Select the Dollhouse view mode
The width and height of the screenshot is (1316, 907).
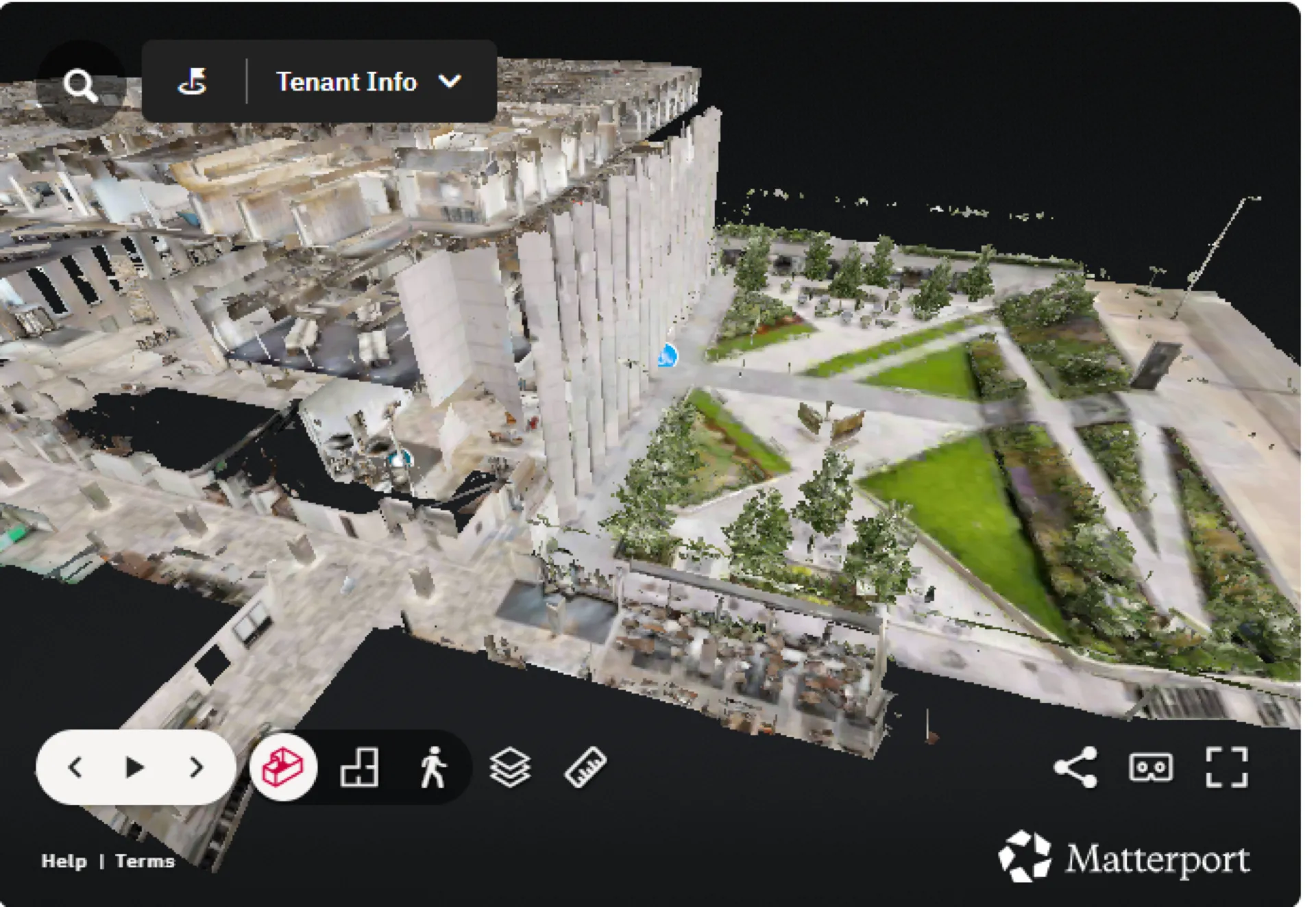click(x=284, y=767)
